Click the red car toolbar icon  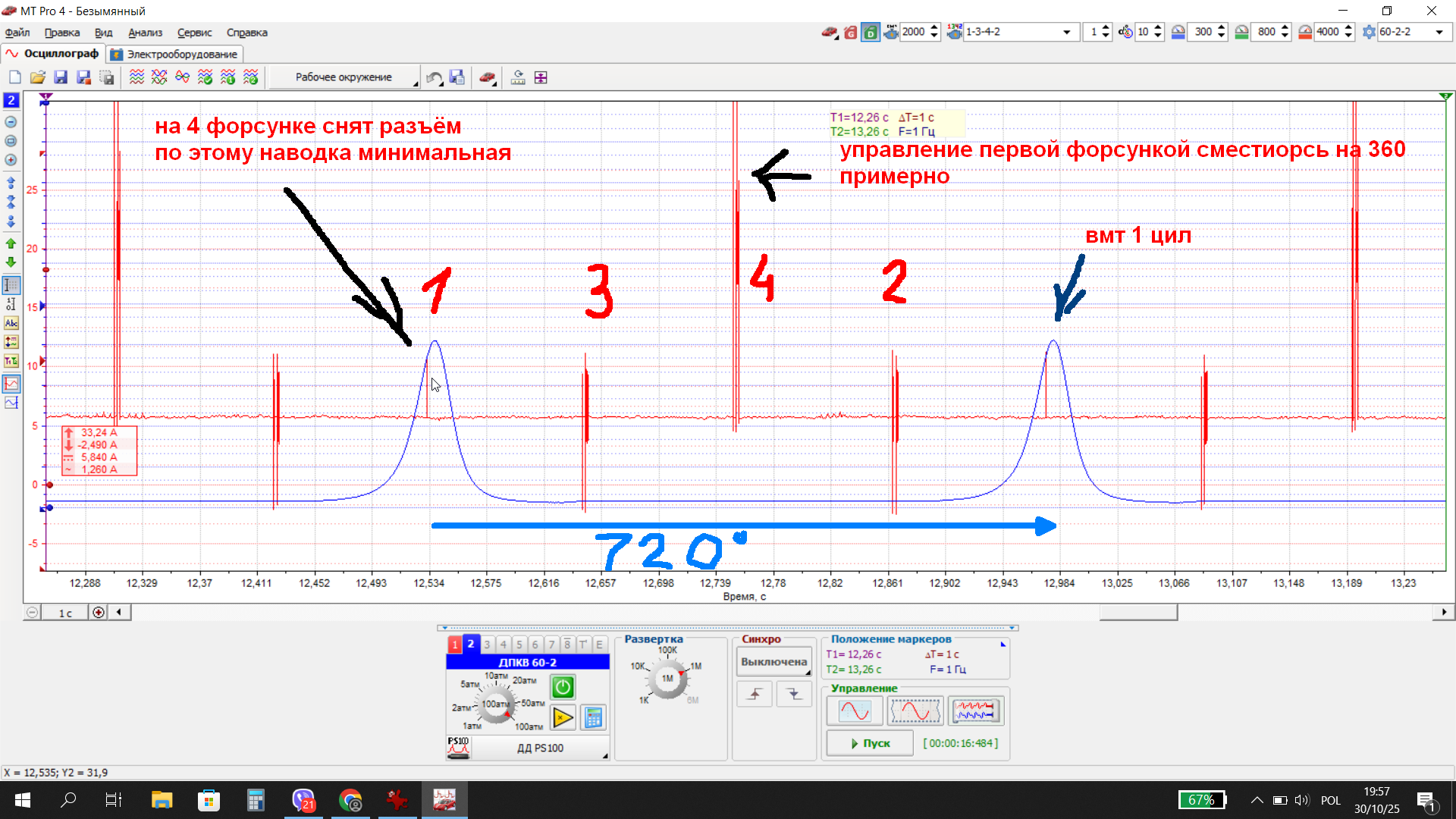pos(488,77)
